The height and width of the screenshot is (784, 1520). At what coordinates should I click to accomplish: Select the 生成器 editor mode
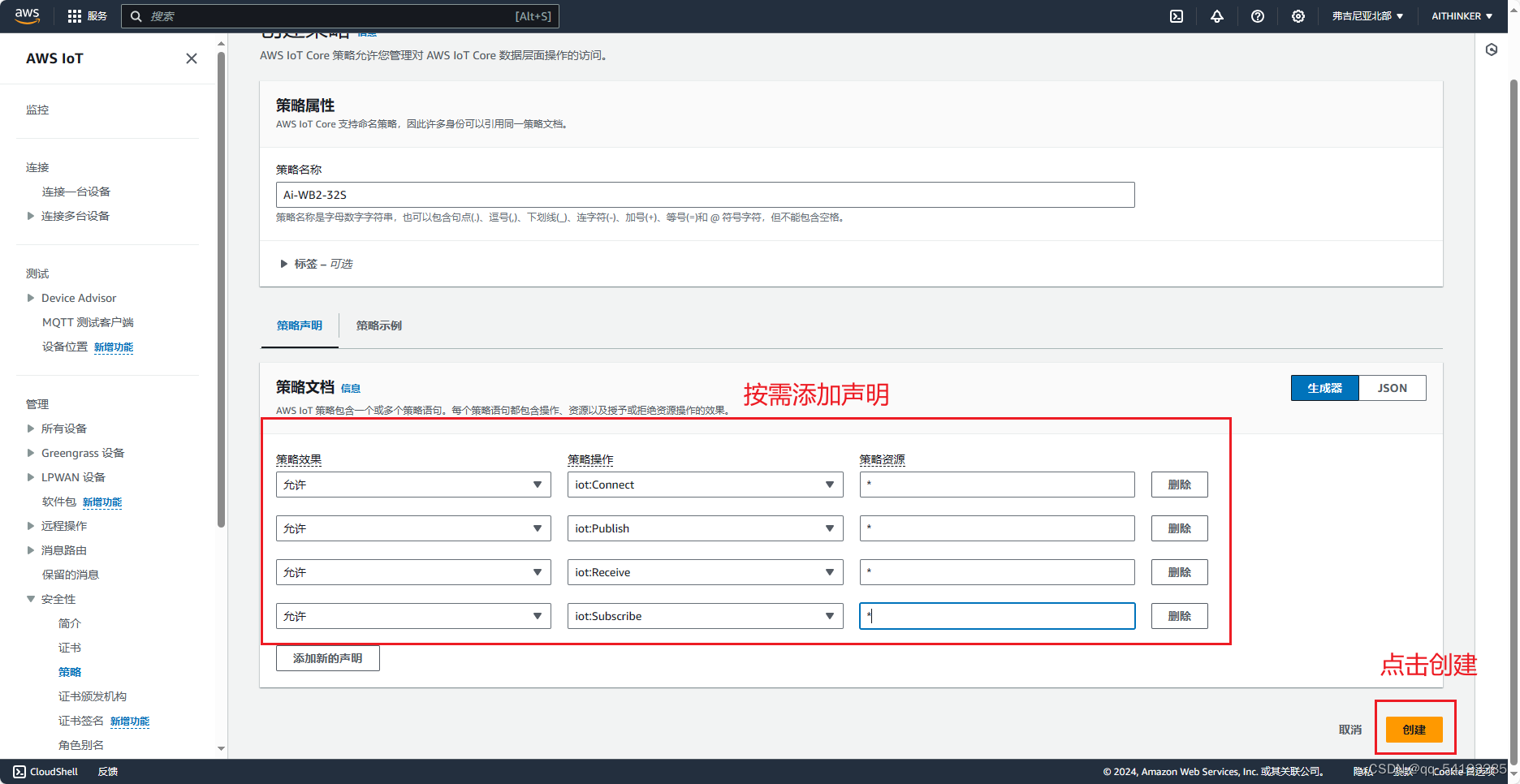[1325, 388]
